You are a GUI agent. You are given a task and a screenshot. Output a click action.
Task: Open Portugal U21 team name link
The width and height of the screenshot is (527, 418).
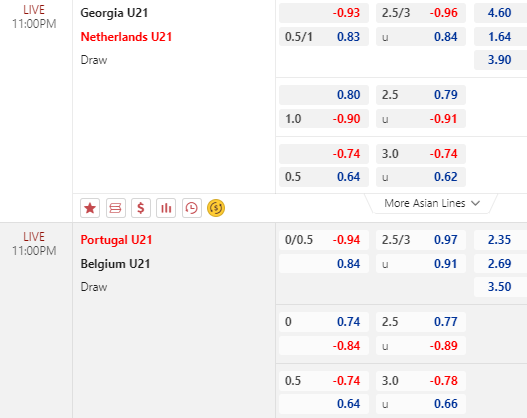tap(116, 240)
